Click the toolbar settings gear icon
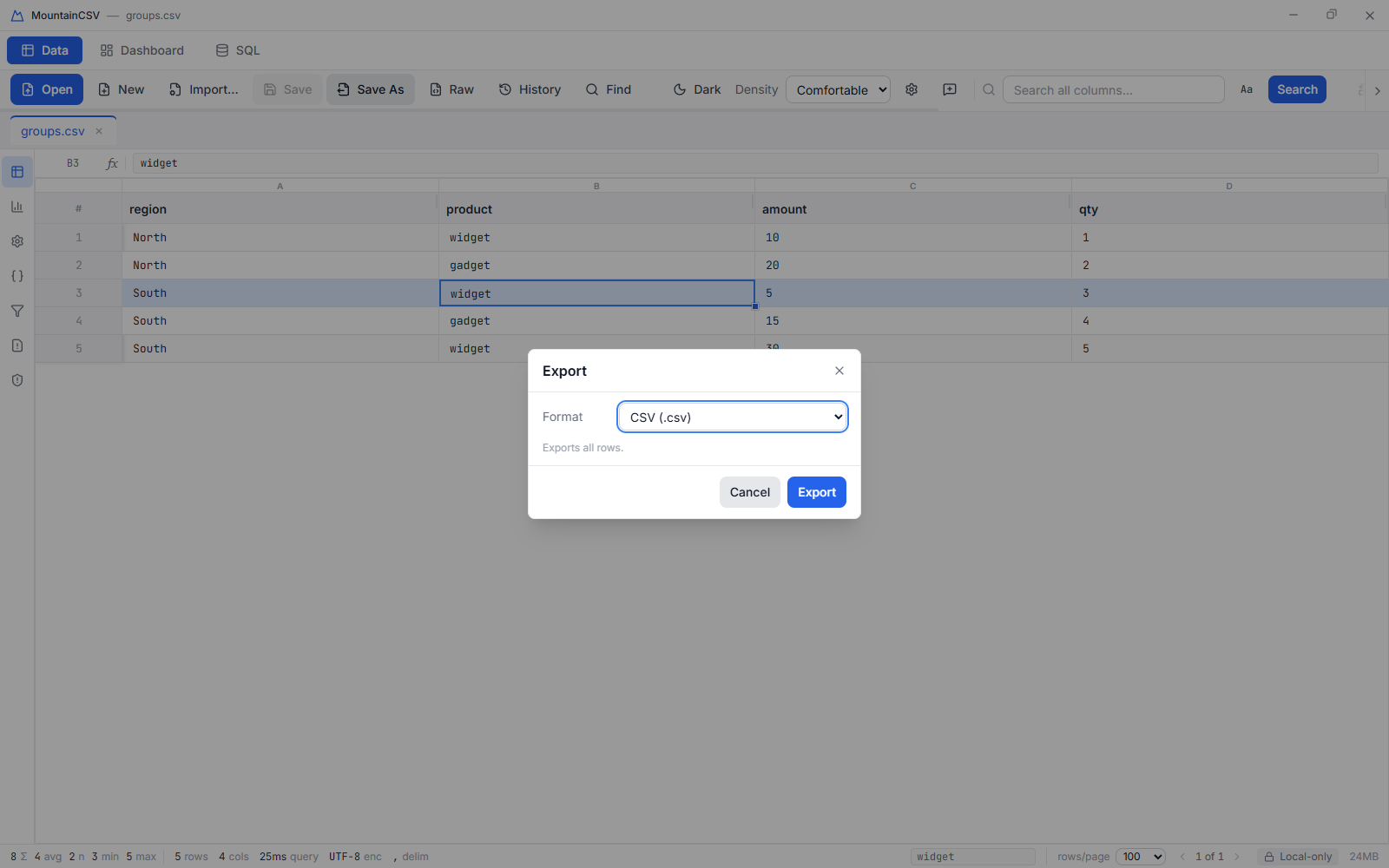 912,89
